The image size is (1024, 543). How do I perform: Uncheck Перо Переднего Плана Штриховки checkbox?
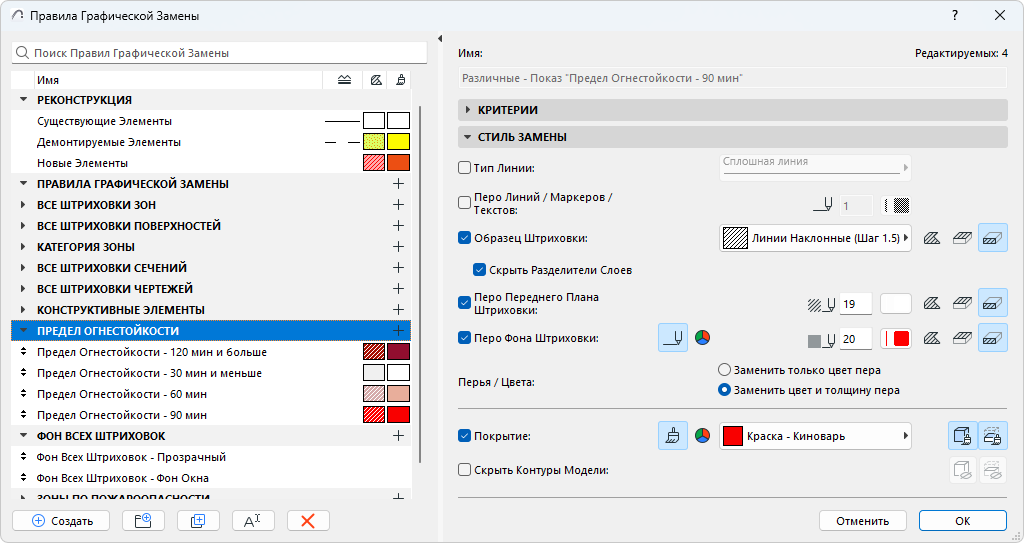[x=464, y=303]
